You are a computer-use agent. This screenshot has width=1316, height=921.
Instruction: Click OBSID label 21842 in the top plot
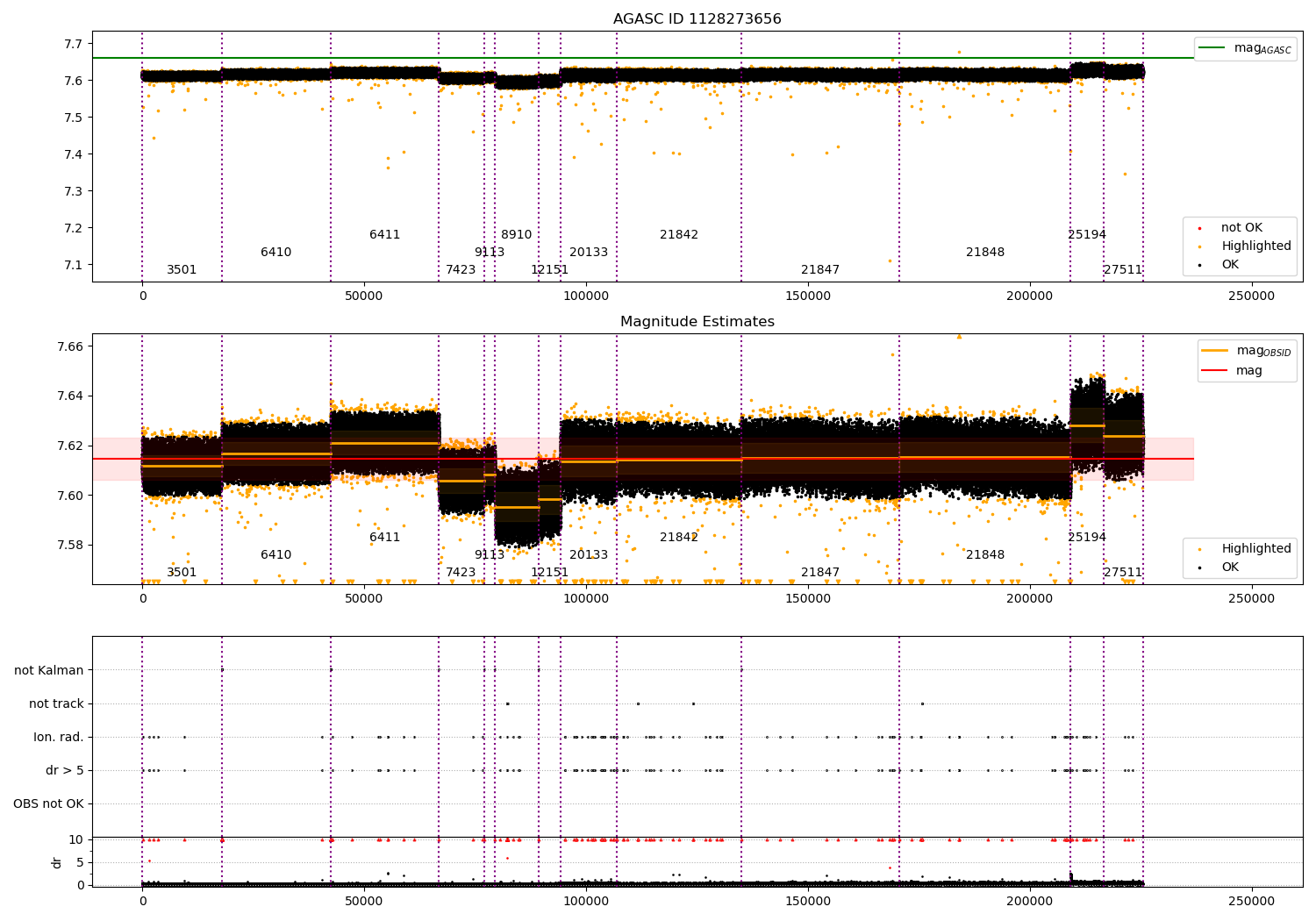coord(679,235)
